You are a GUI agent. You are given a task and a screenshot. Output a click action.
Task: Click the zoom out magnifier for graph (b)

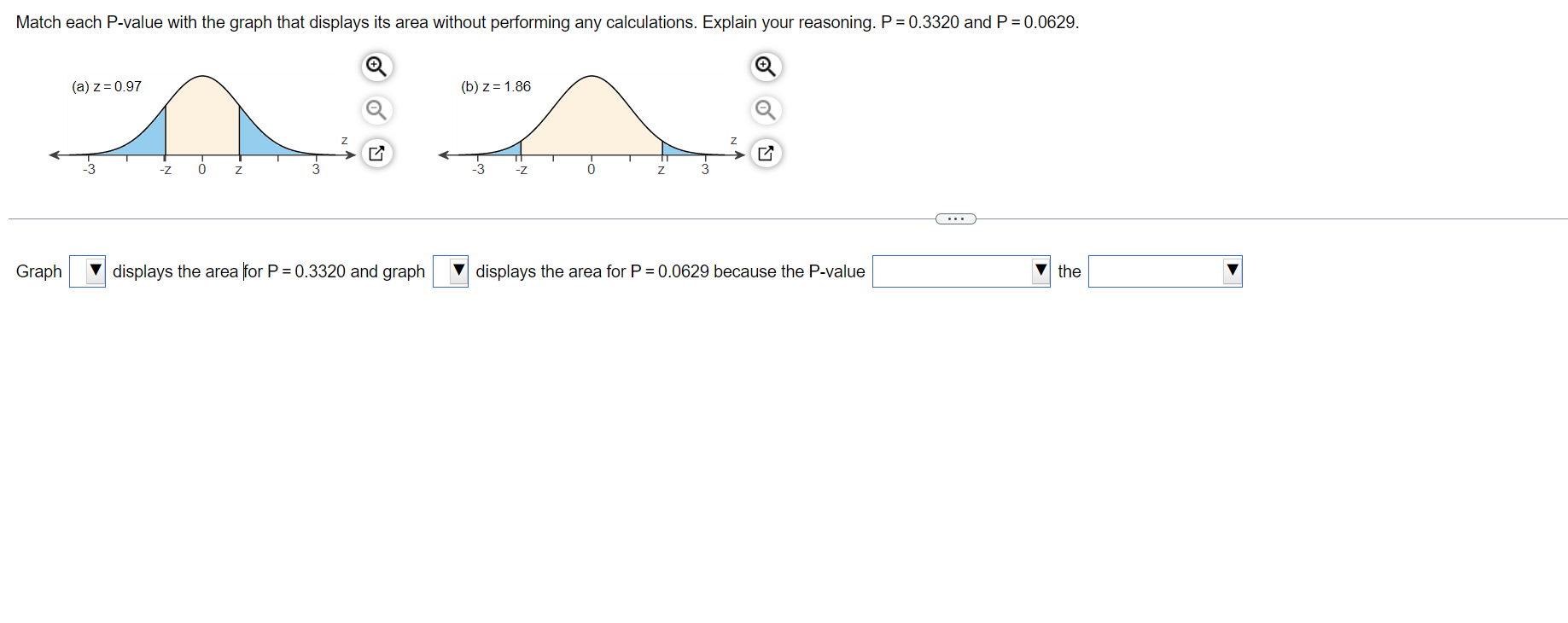pyautogui.click(x=765, y=110)
